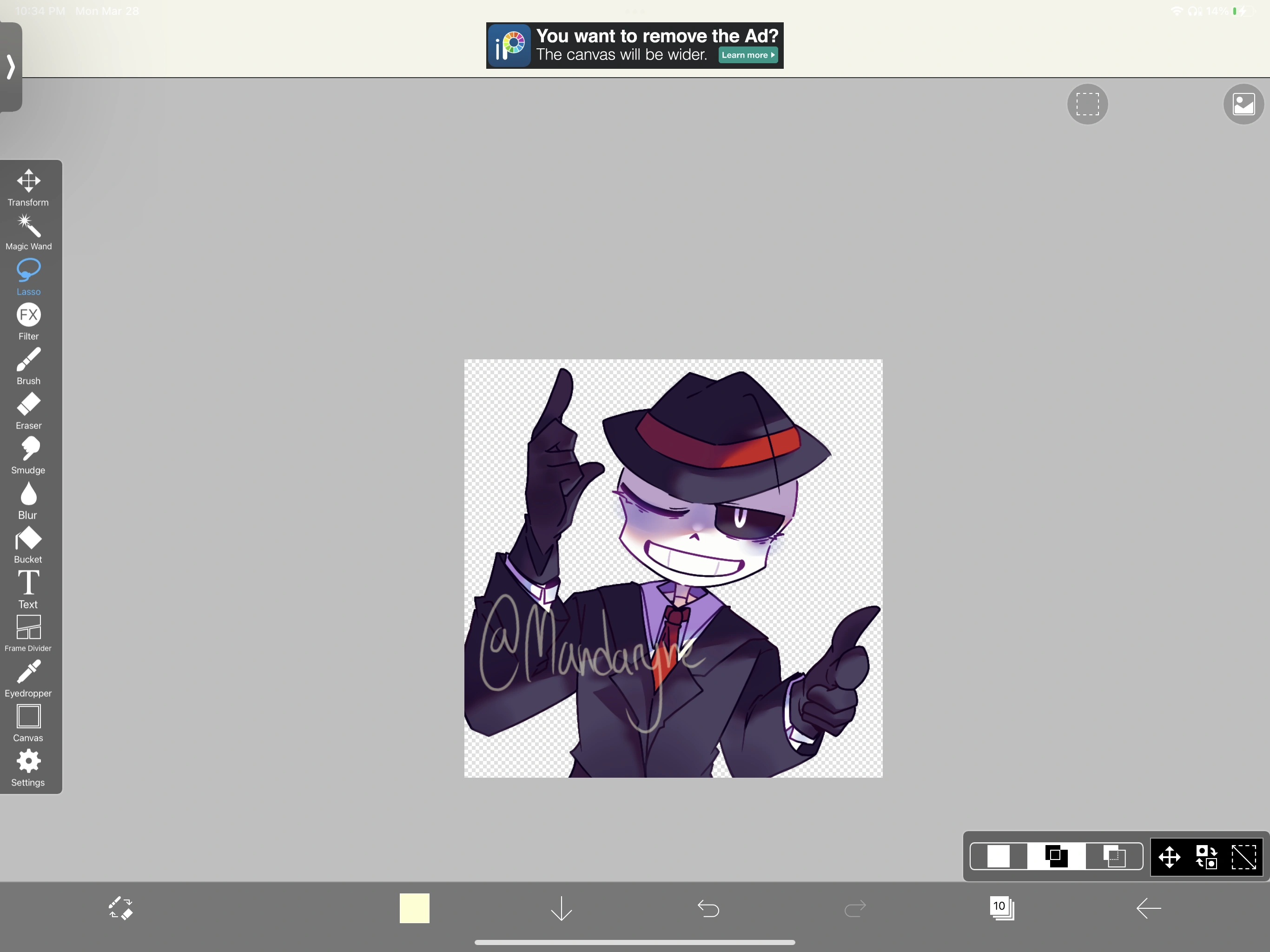Collapse the left toolbar with the chevron
The image size is (1270, 952).
(10, 67)
